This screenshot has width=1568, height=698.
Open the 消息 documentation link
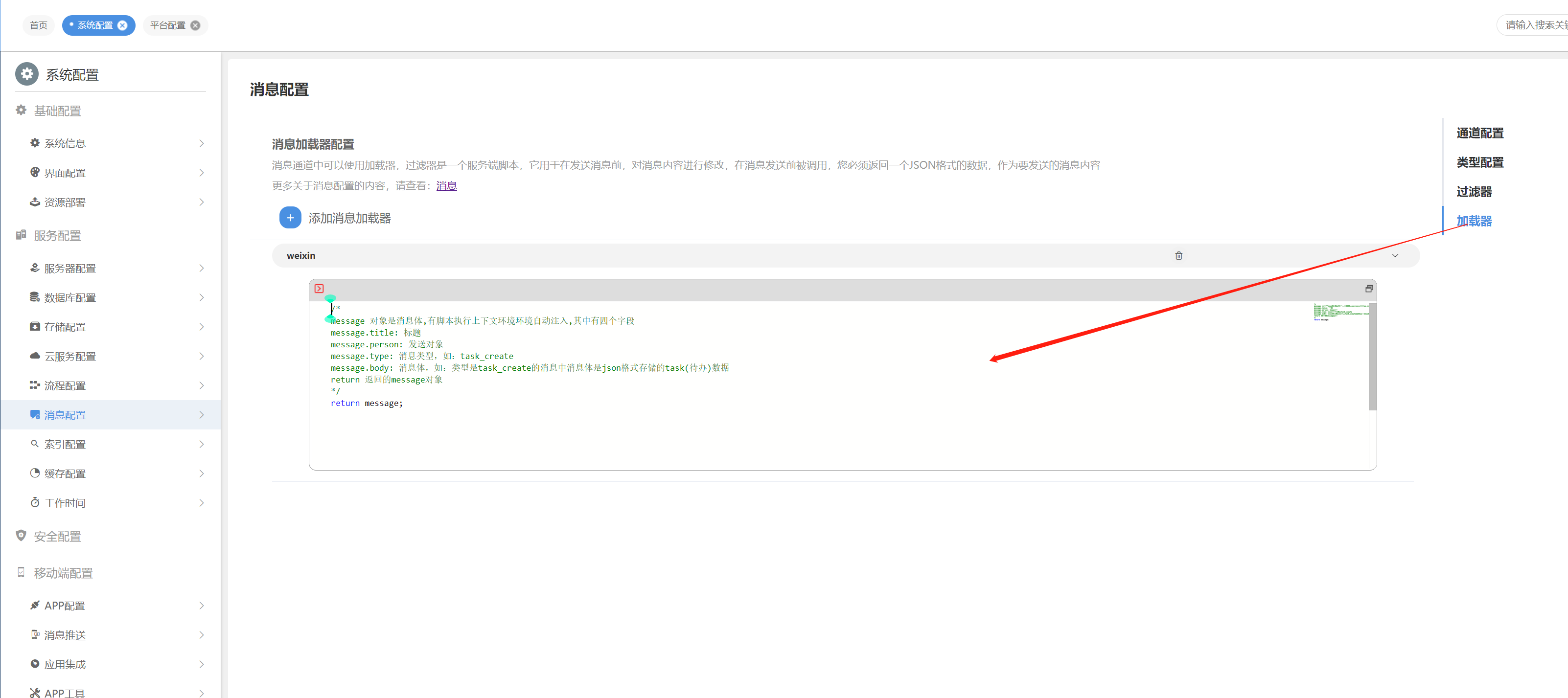446,186
